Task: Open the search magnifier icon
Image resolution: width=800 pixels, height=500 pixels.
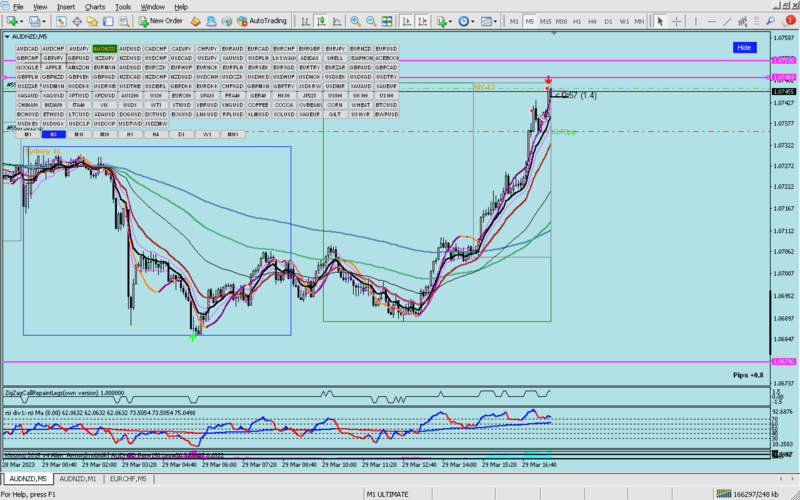Action: click(x=770, y=21)
